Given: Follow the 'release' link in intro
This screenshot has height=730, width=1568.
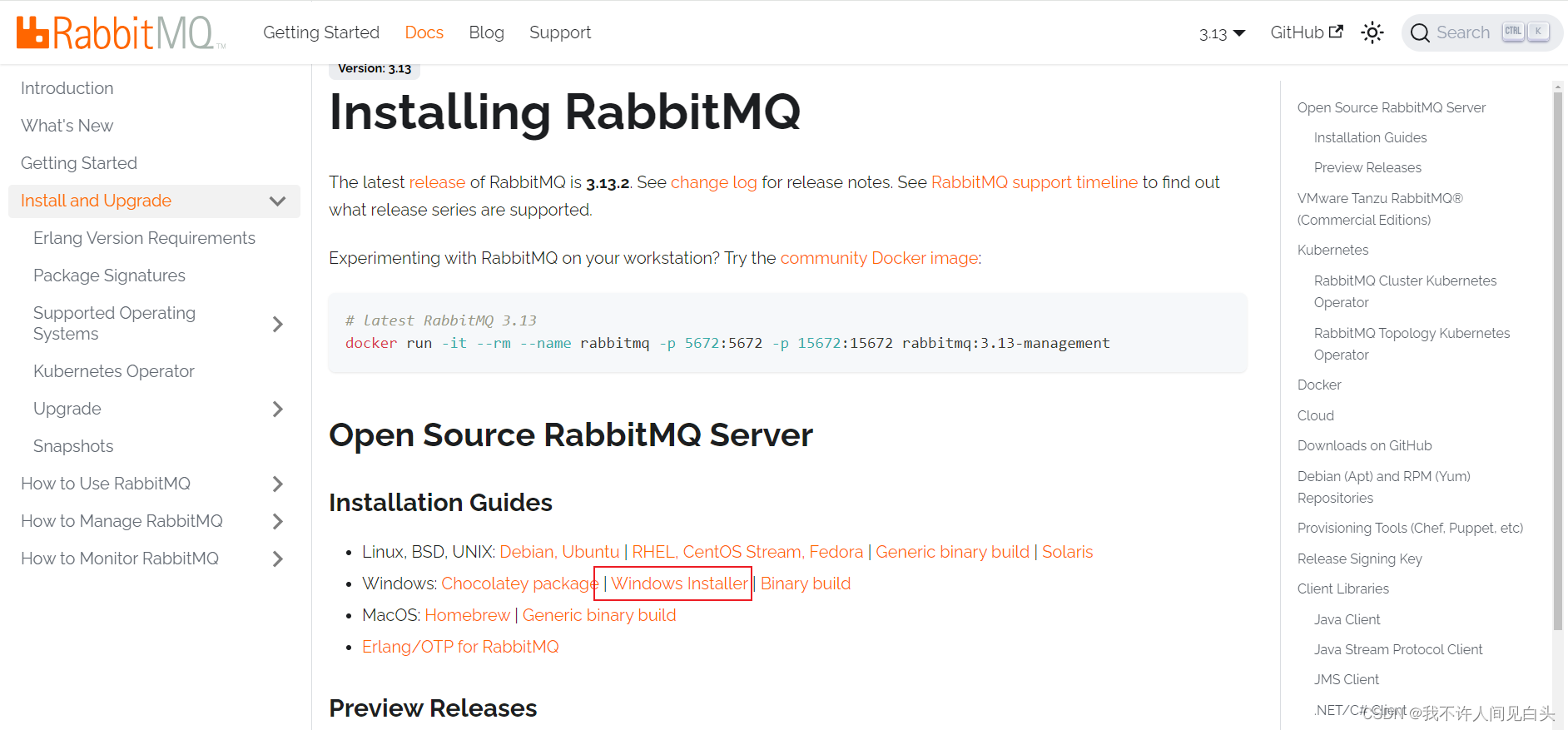Looking at the screenshot, I should tap(437, 182).
